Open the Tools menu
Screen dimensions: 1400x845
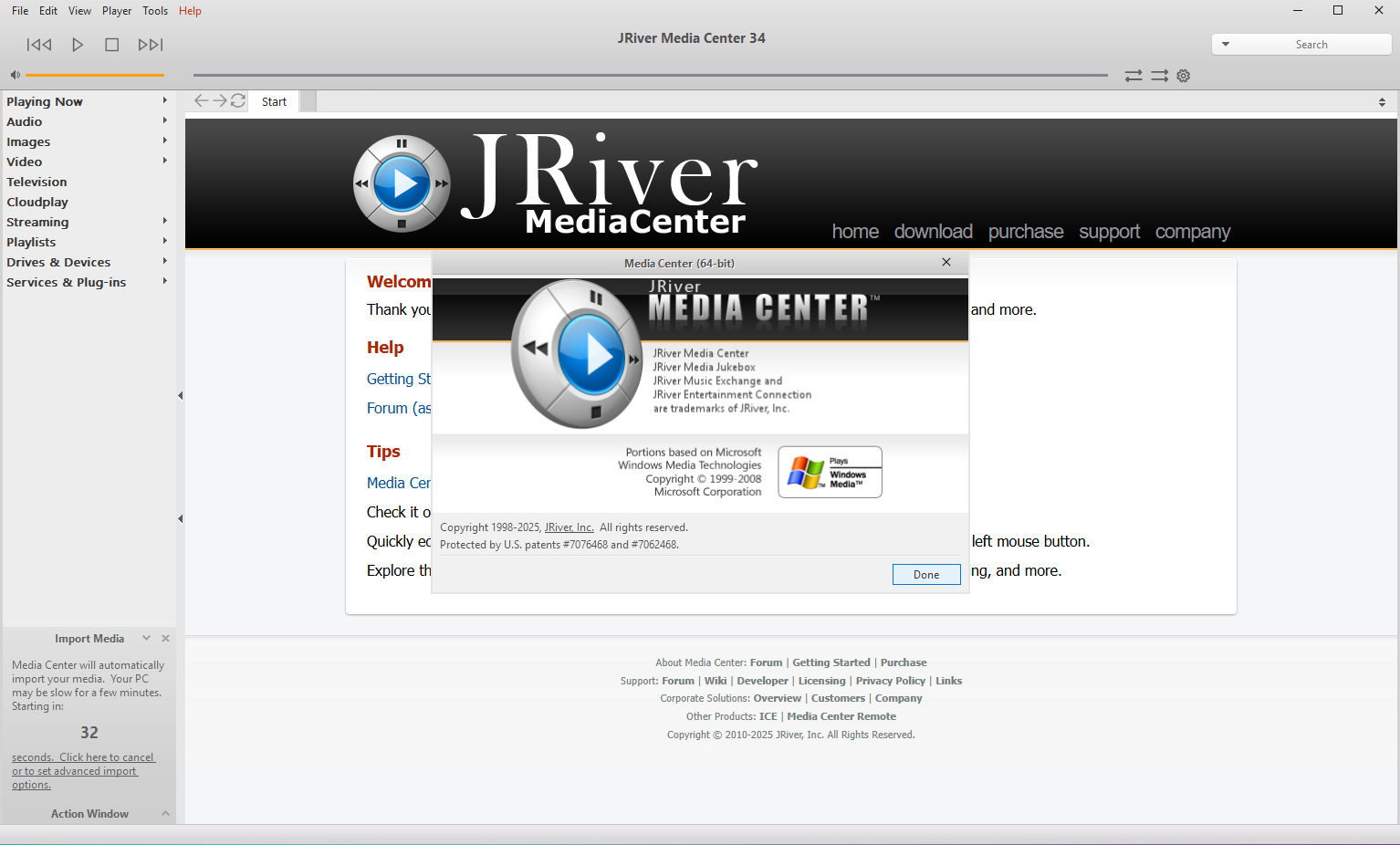pyautogui.click(x=155, y=11)
